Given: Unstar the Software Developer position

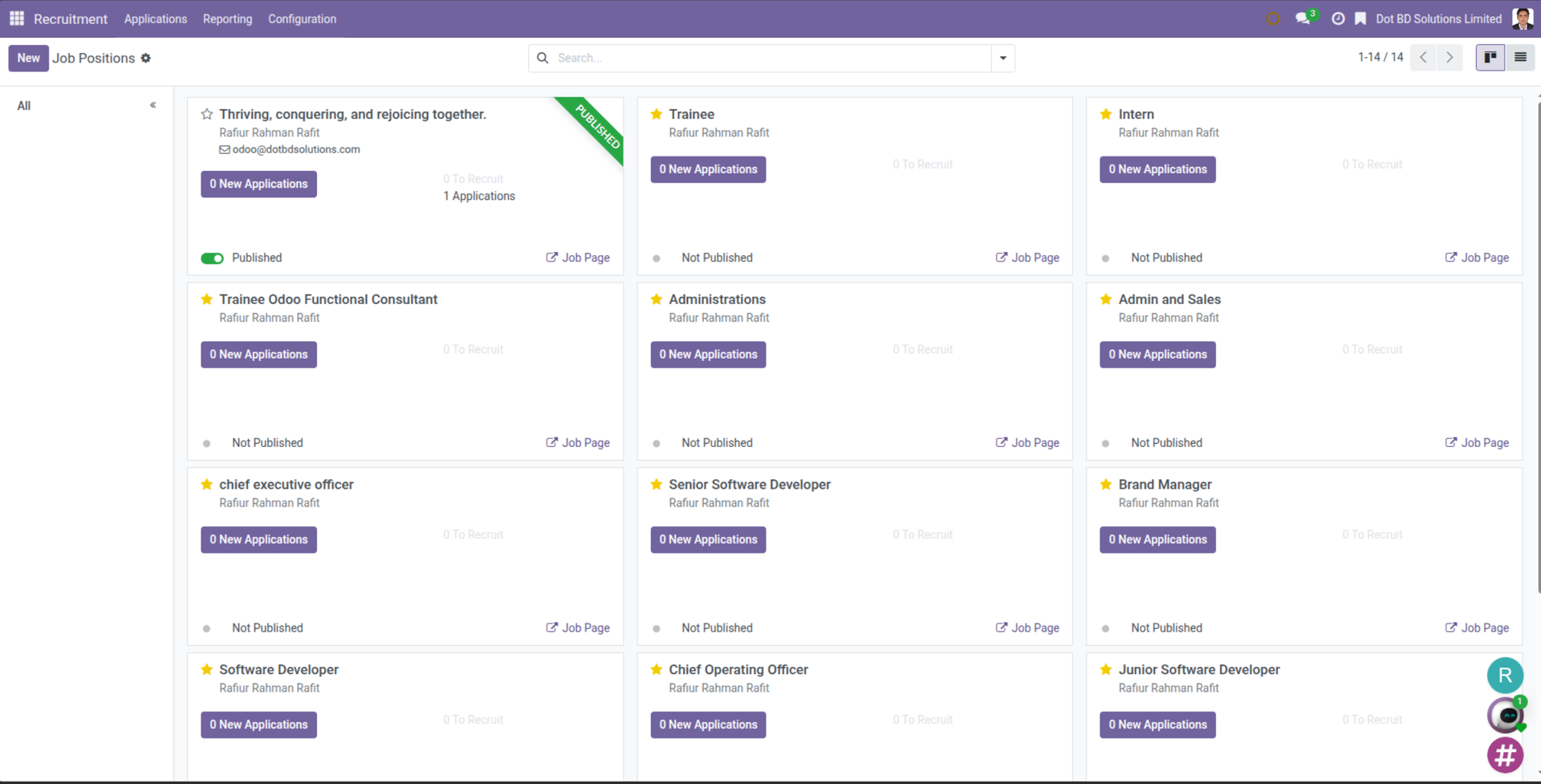Looking at the screenshot, I should 207,669.
